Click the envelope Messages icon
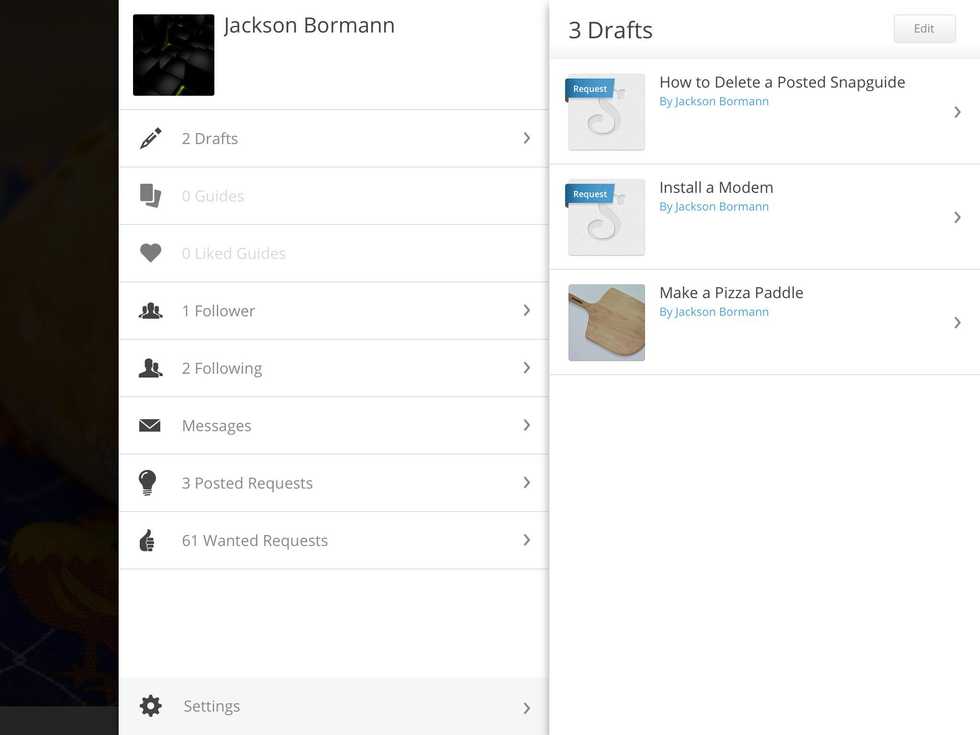Viewport: 980px width, 735px height. (x=150, y=426)
